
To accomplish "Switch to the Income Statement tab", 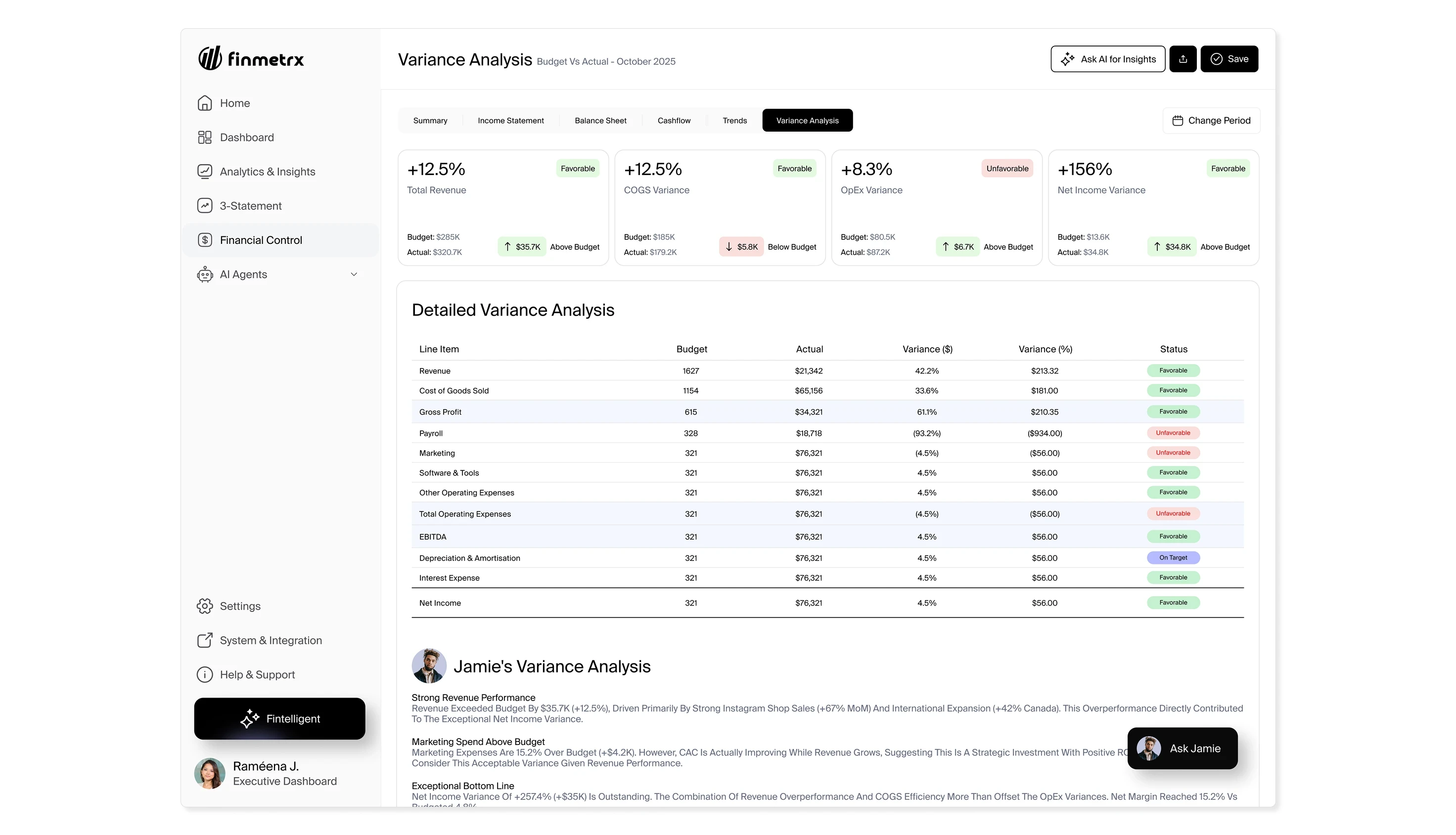I will coord(511,120).
